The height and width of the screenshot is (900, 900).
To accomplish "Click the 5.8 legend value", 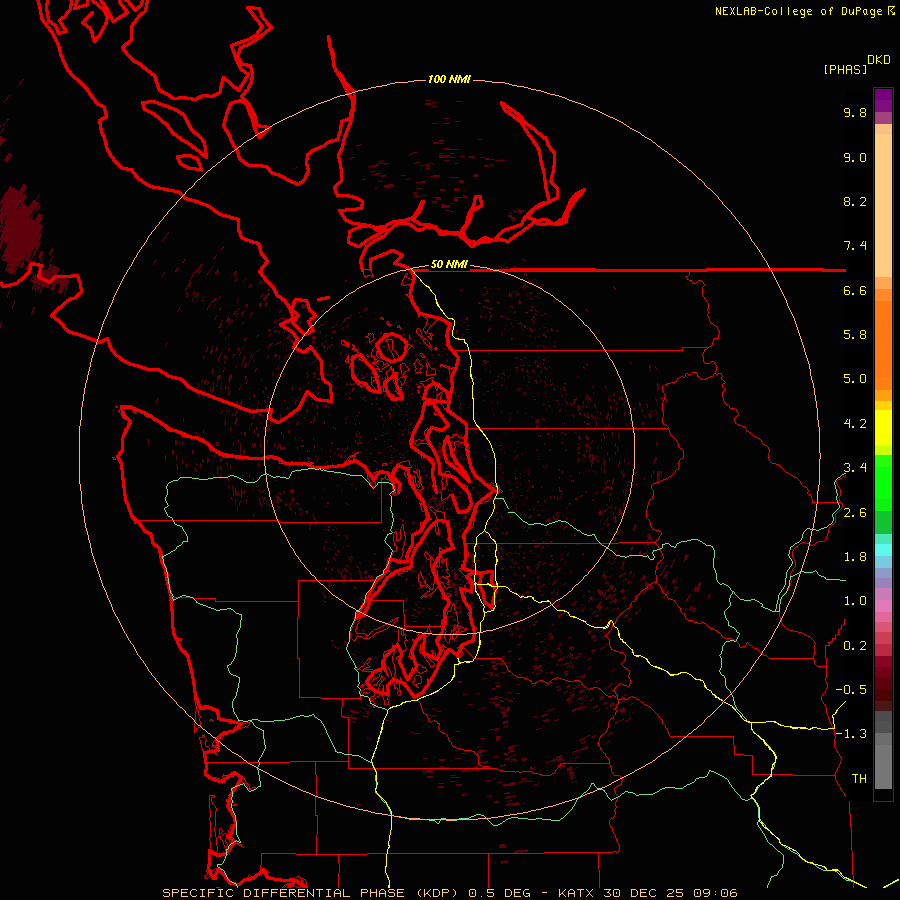I will pyautogui.click(x=855, y=335).
